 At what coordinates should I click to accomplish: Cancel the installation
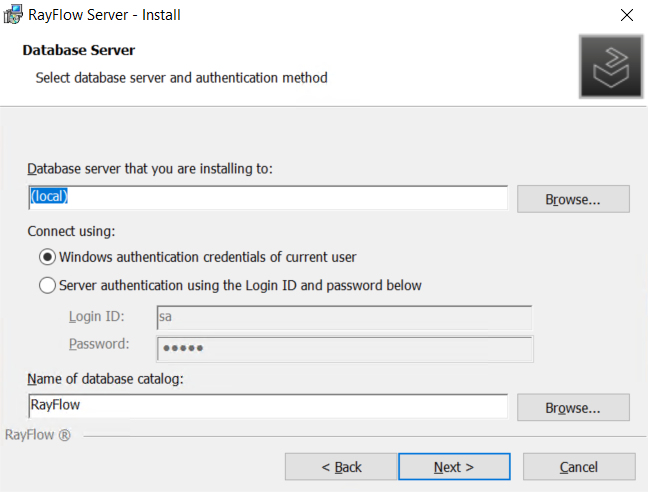(579, 467)
